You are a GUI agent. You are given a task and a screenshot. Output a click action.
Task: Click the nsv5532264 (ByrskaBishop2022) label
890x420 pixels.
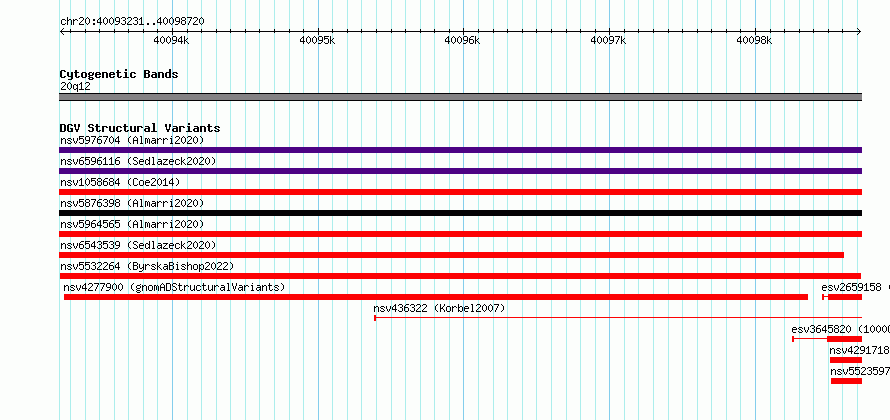(147, 266)
